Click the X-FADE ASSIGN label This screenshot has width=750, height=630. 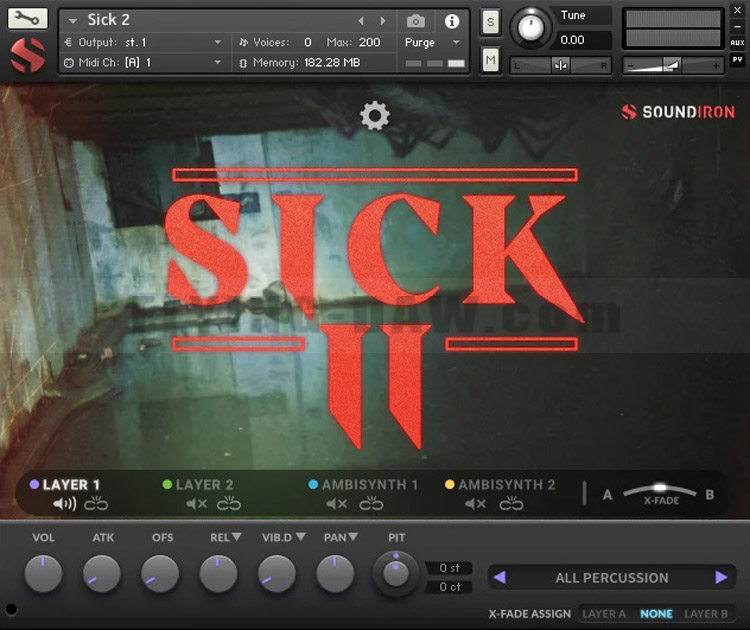click(529, 614)
